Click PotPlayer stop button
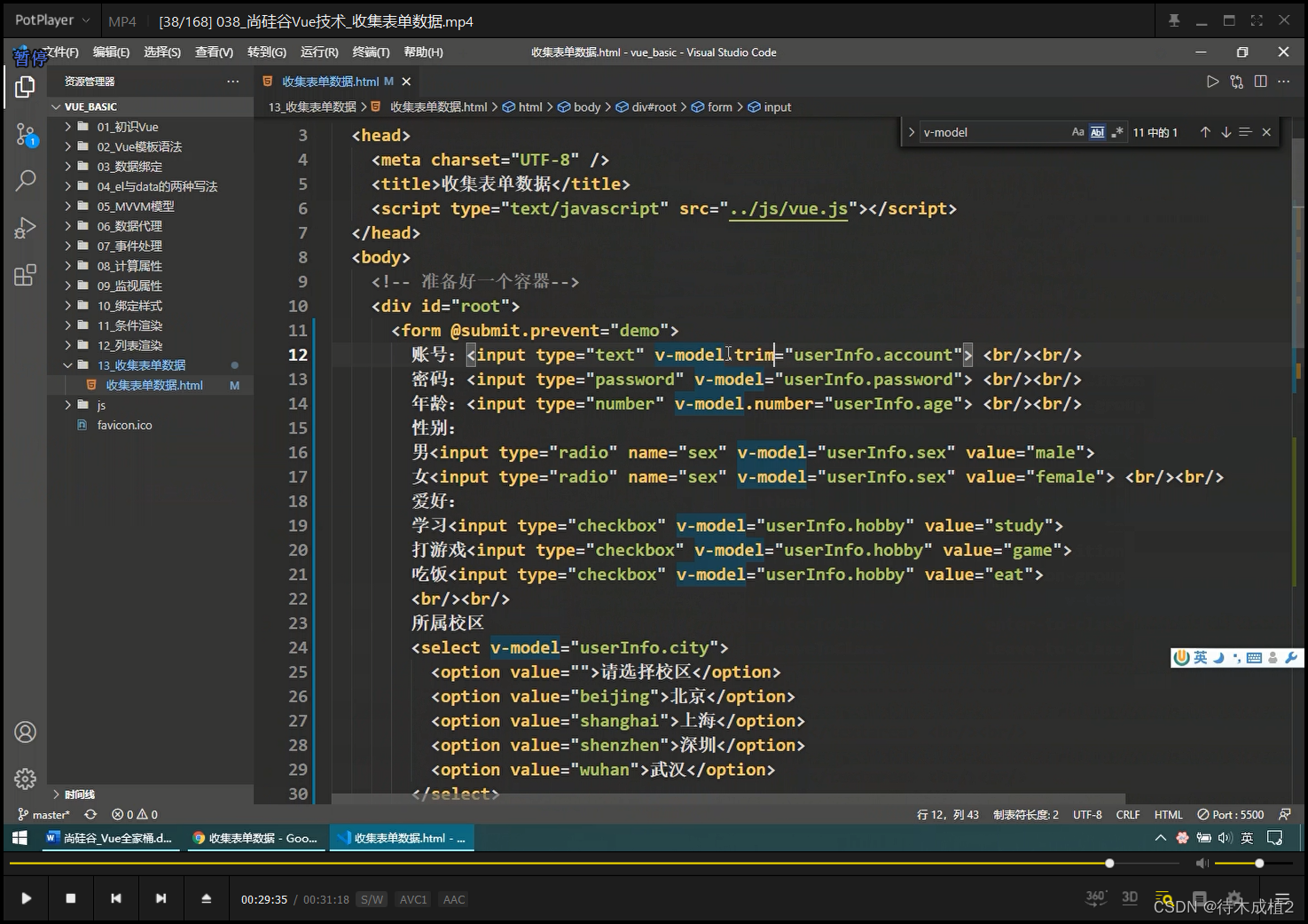This screenshot has height=924, width=1308. [71, 898]
